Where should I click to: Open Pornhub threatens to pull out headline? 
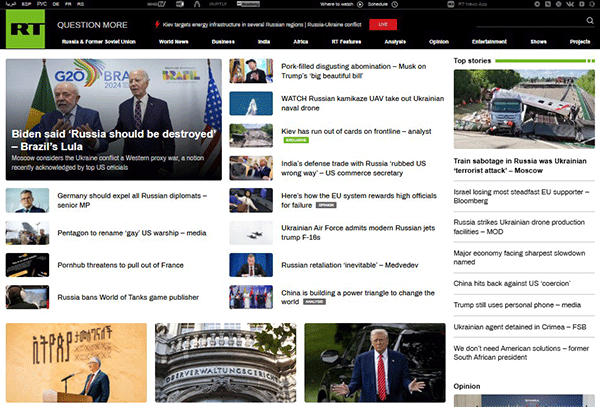coord(121,265)
